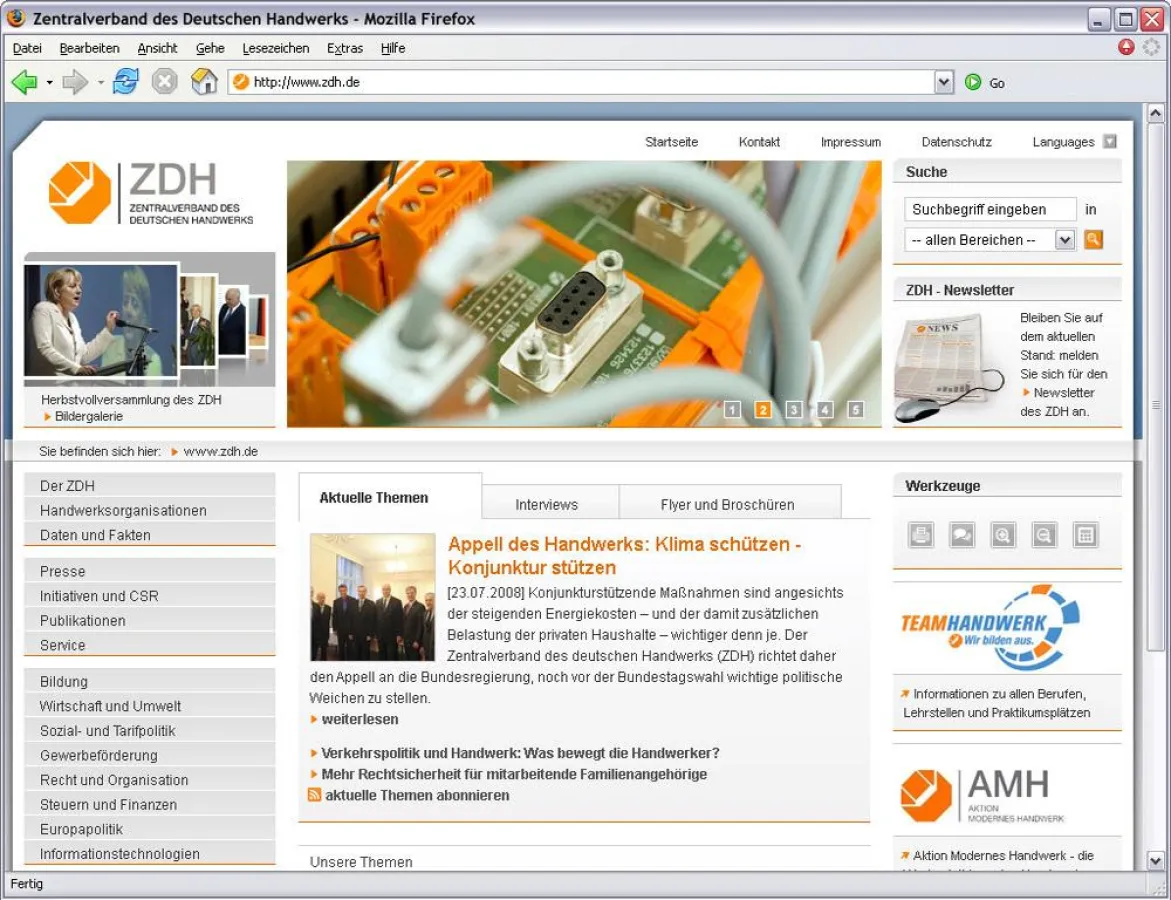The image size is (1171, 900).
Task: Open the Bildergalerie link
Action: click(x=89, y=416)
